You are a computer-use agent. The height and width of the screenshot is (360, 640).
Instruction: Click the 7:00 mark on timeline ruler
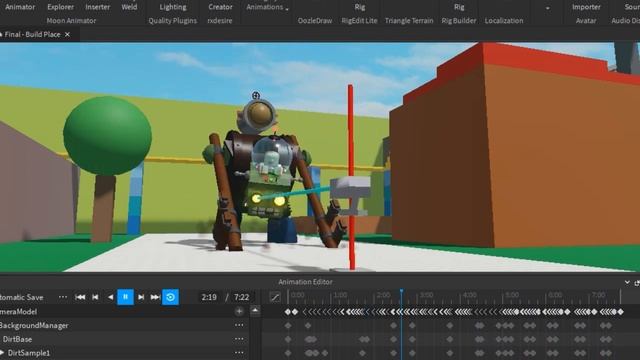coord(598,295)
